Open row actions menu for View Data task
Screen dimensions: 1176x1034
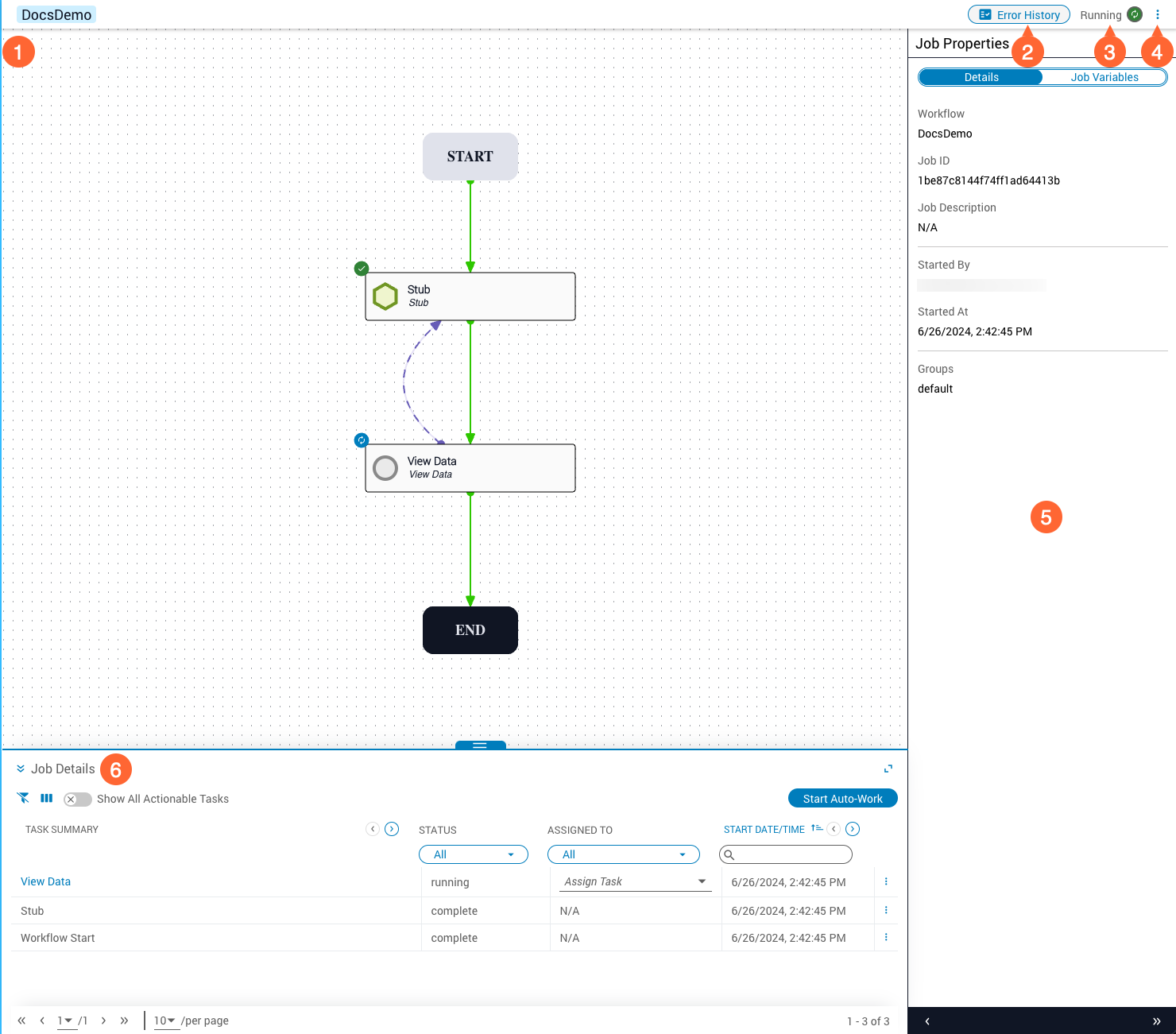(886, 881)
